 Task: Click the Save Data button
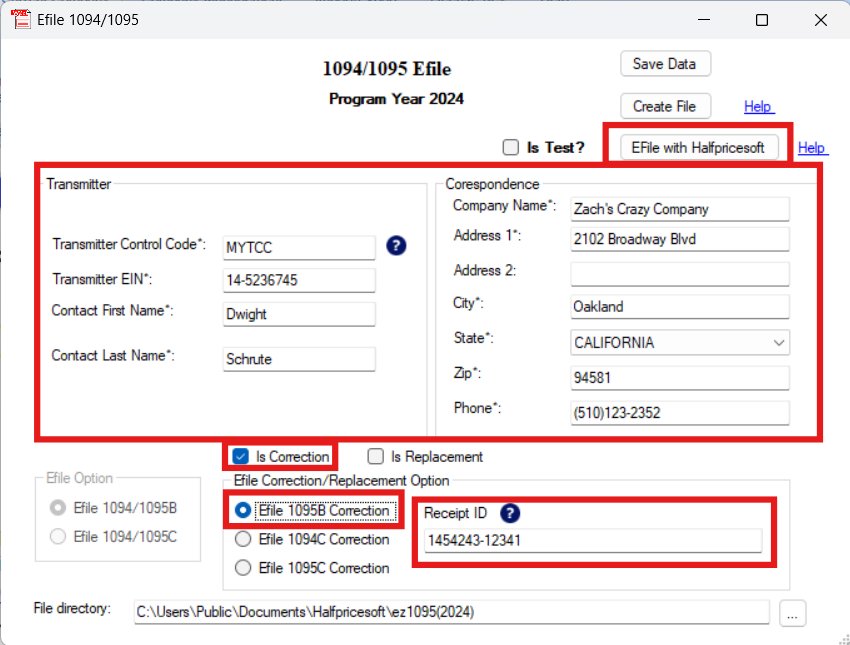664,63
